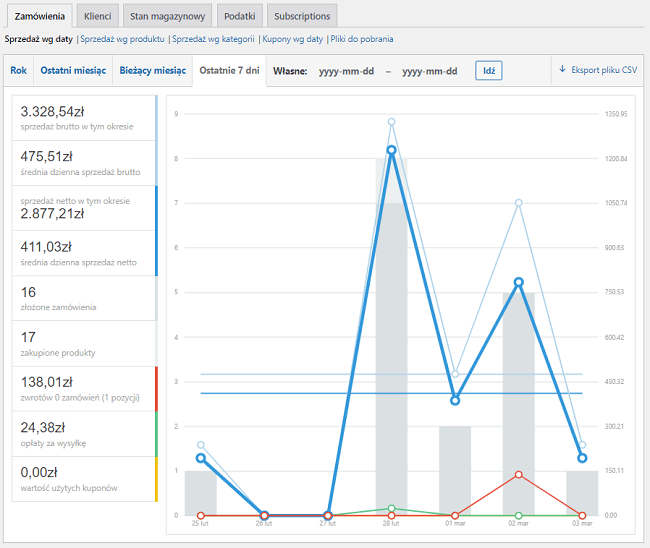Click the Idź button

[489, 71]
